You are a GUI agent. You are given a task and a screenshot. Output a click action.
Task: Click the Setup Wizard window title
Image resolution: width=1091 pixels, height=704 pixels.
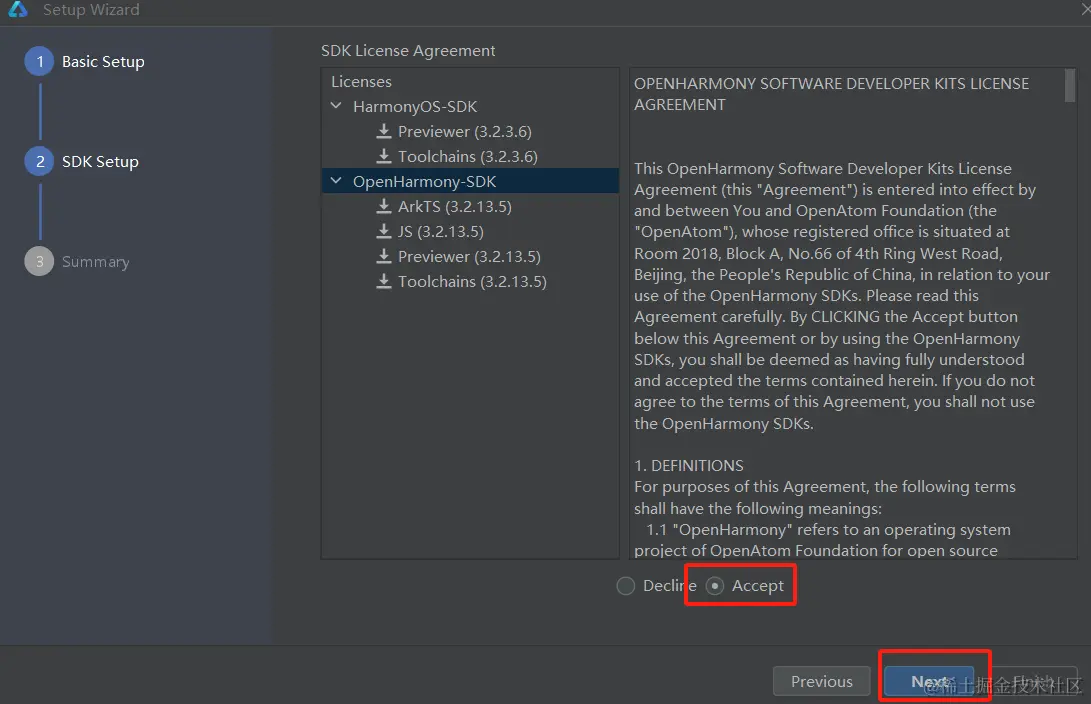(x=91, y=10)
